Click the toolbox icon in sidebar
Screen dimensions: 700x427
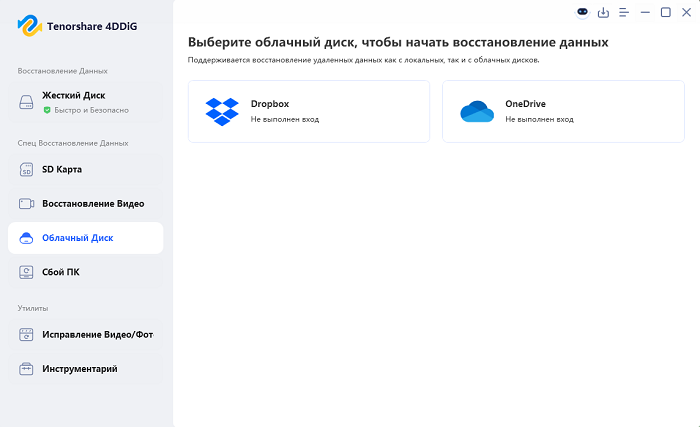coord(26,369)
